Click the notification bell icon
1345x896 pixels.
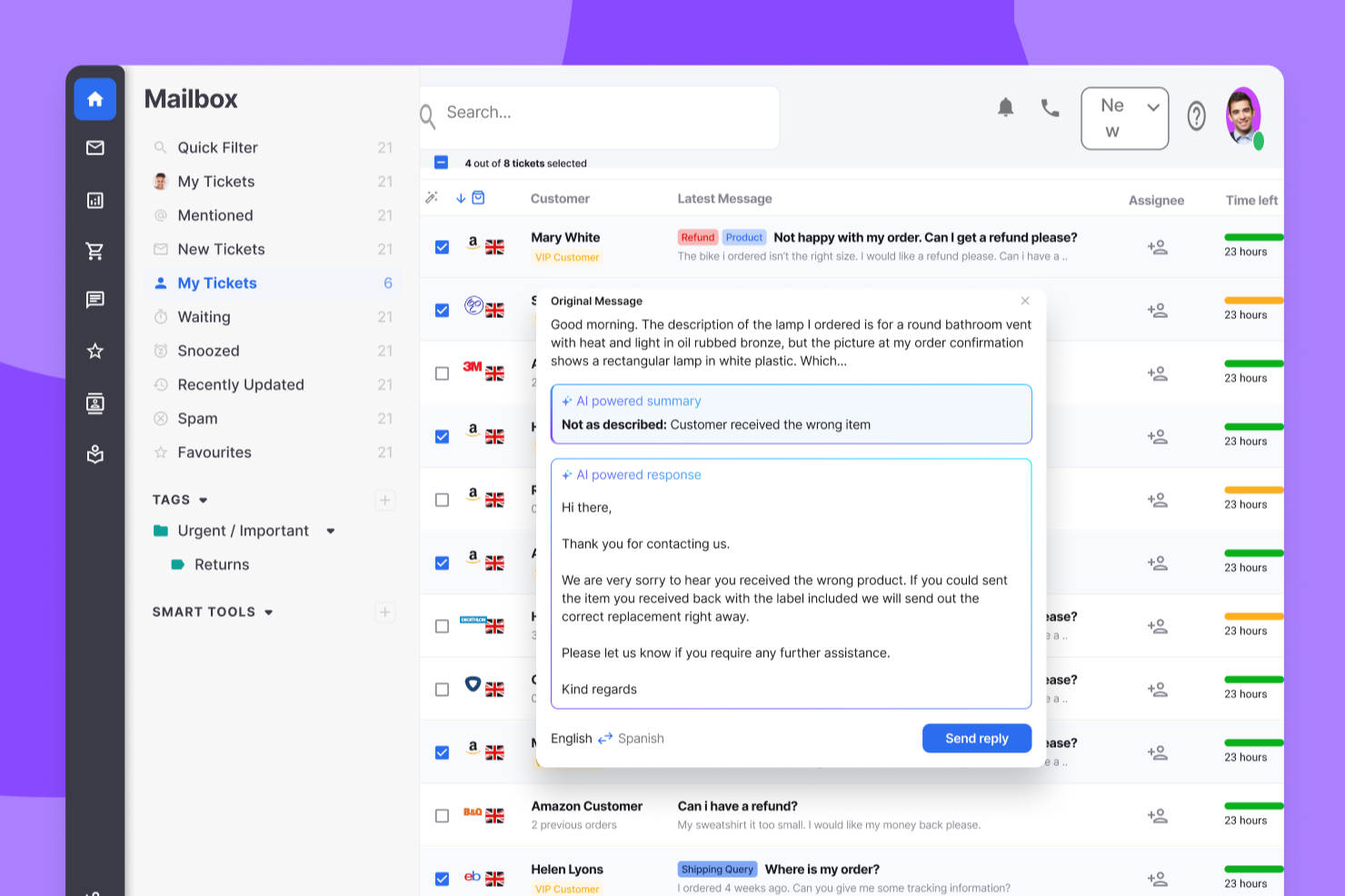pos(1005,106)
